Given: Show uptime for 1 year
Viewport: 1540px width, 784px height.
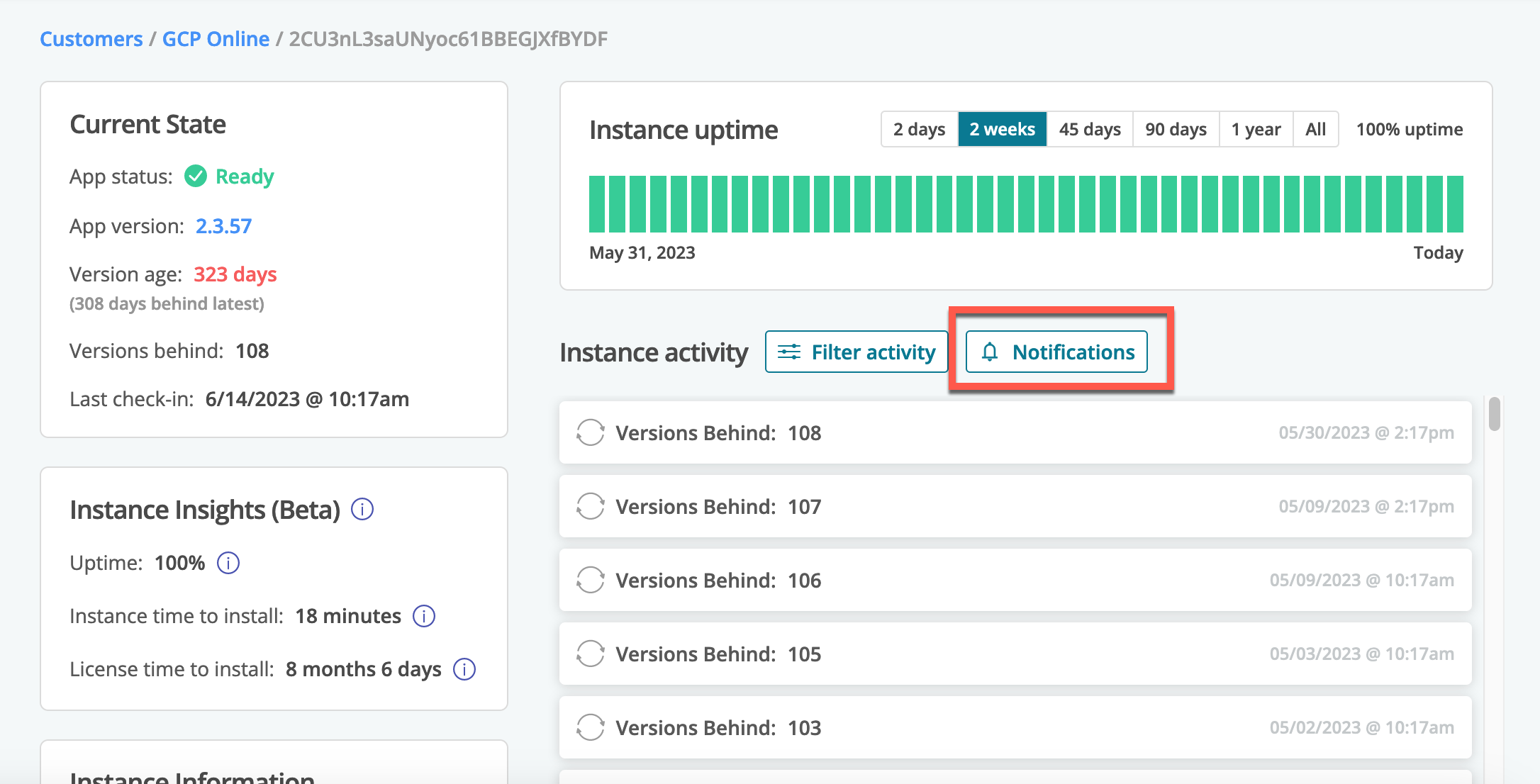Looking at the screenshot, I should (1256, 129).
